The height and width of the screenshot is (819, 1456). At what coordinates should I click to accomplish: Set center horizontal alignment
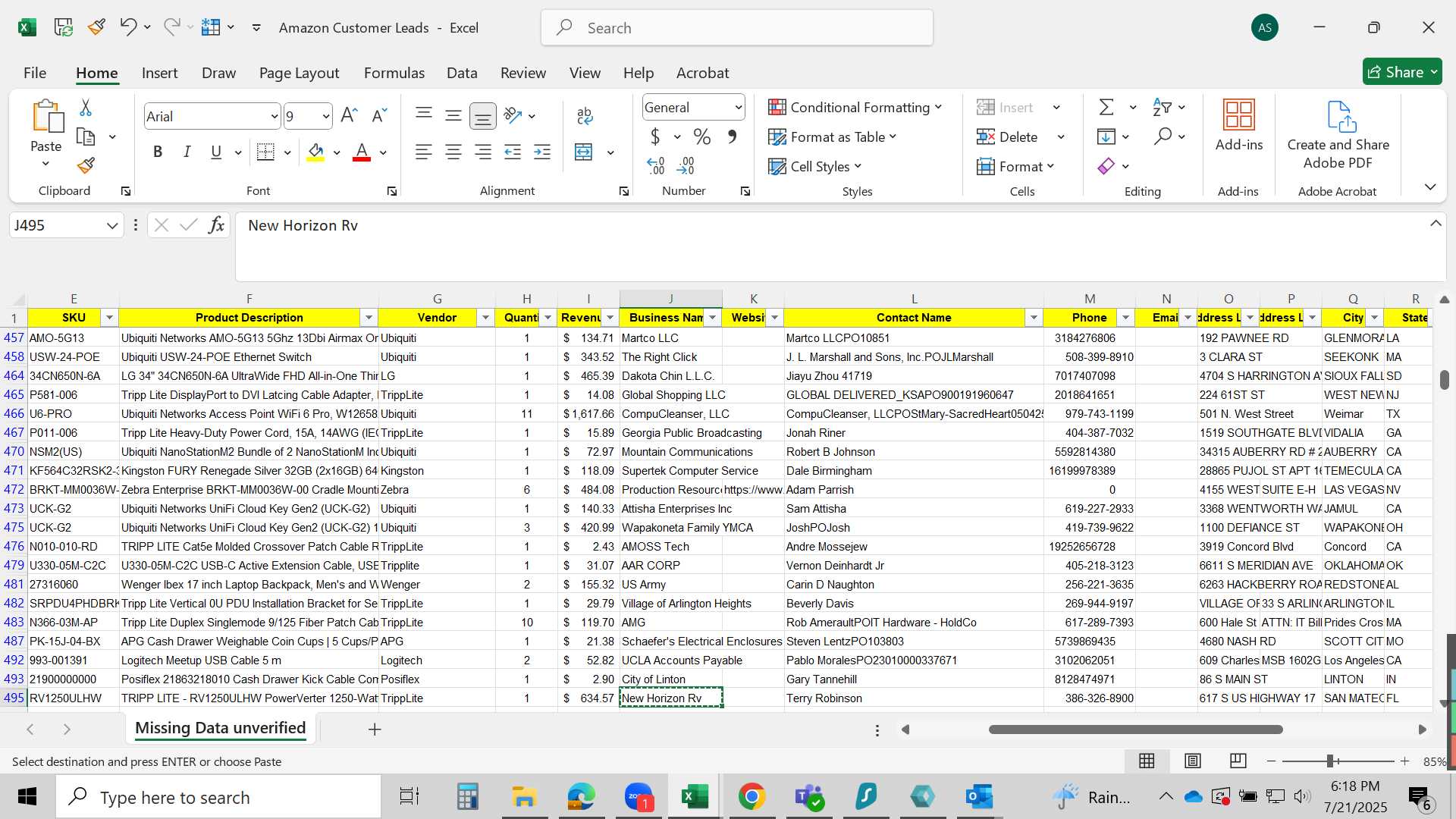453,152
